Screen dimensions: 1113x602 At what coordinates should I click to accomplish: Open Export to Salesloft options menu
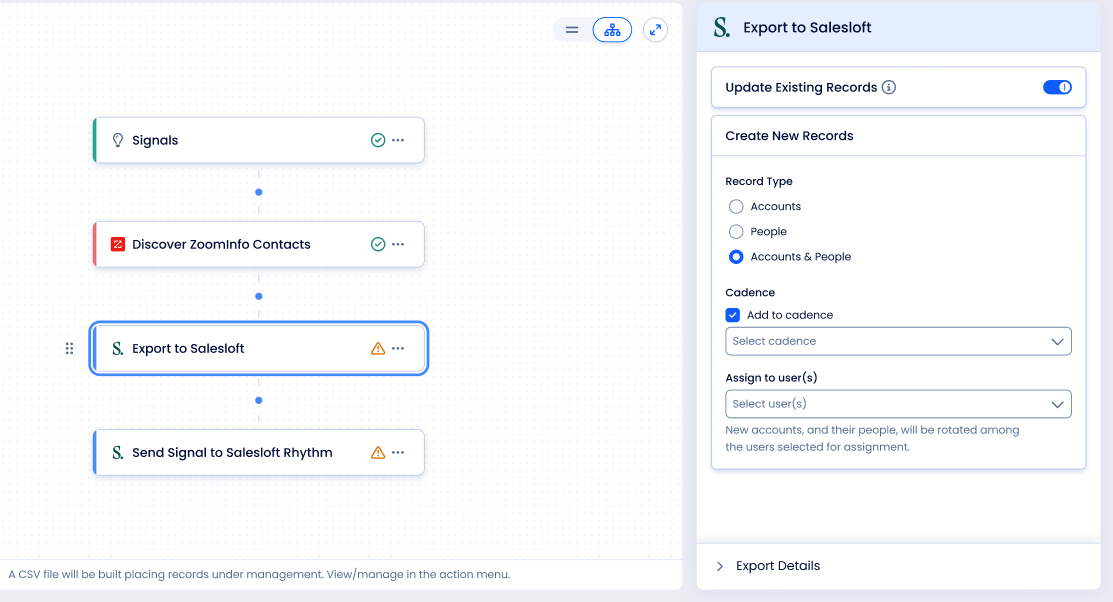[398, 349]
